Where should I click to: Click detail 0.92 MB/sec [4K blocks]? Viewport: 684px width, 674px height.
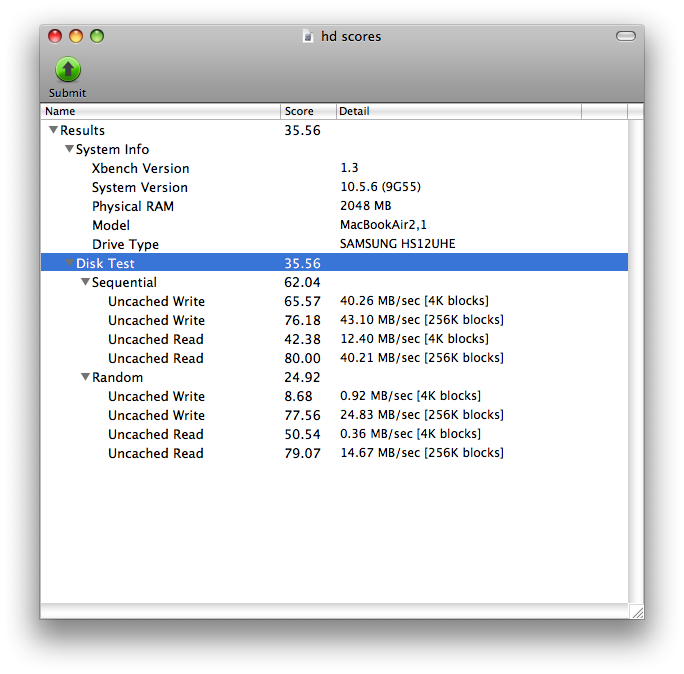point(410,396)
